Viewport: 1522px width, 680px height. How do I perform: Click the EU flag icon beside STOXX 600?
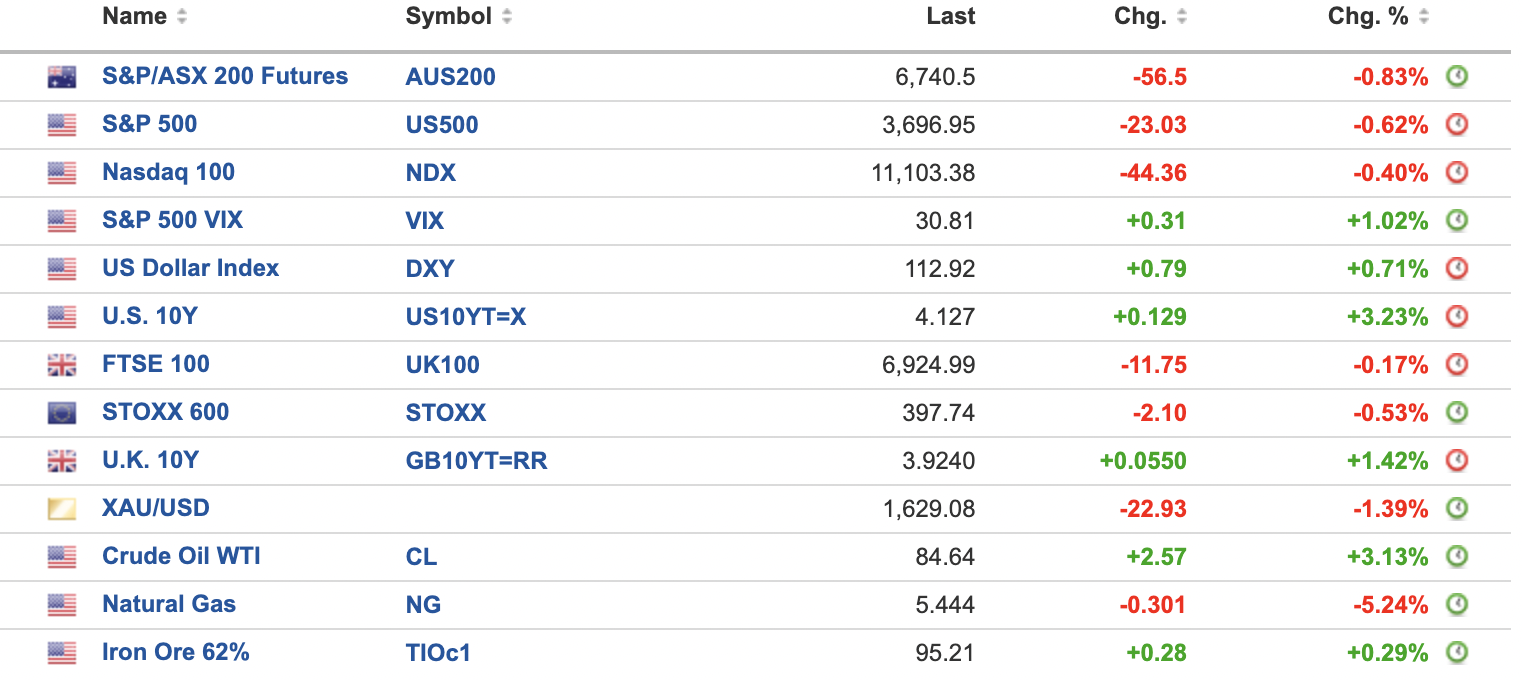tap(62, 413)
